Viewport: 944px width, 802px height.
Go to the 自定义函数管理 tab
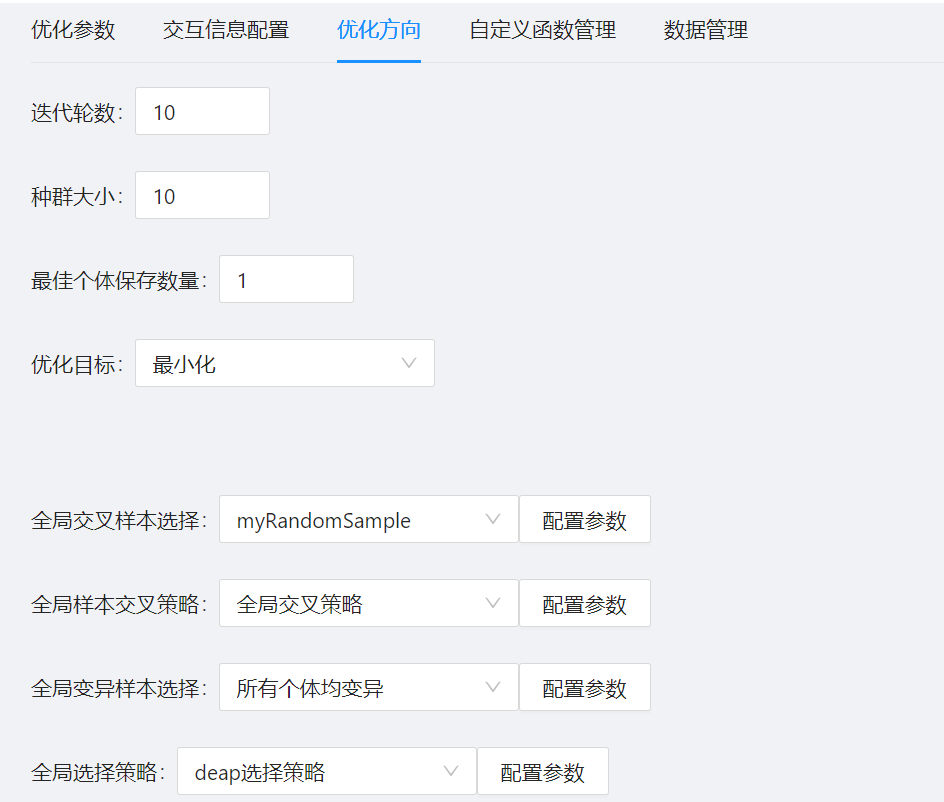click(x=542, y=30)
